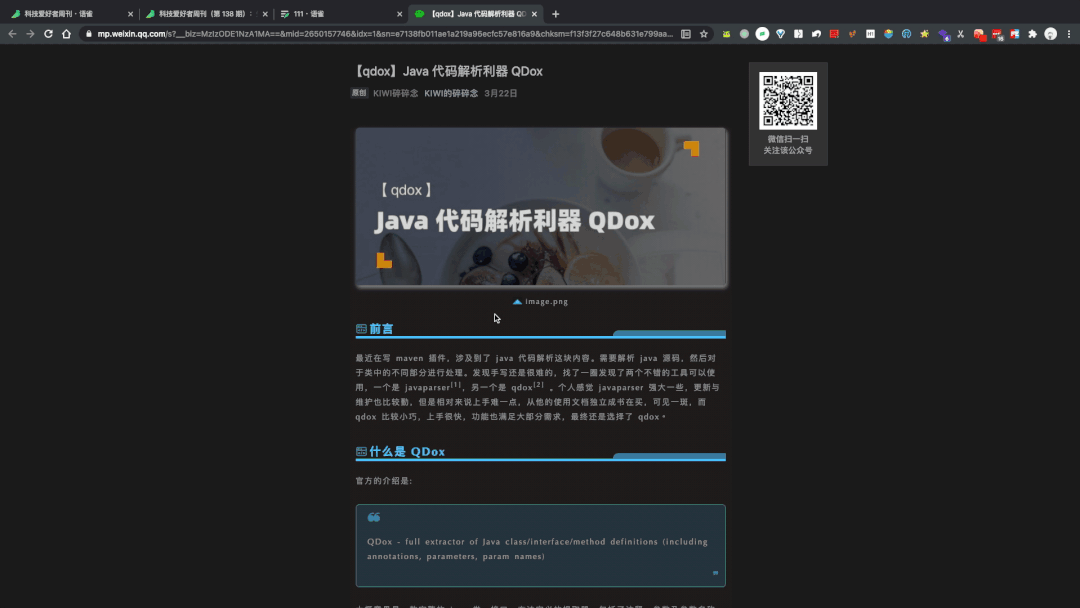
Task: Open the Extensions puzzle-piece menu
Action: [x=1032, y=34]
